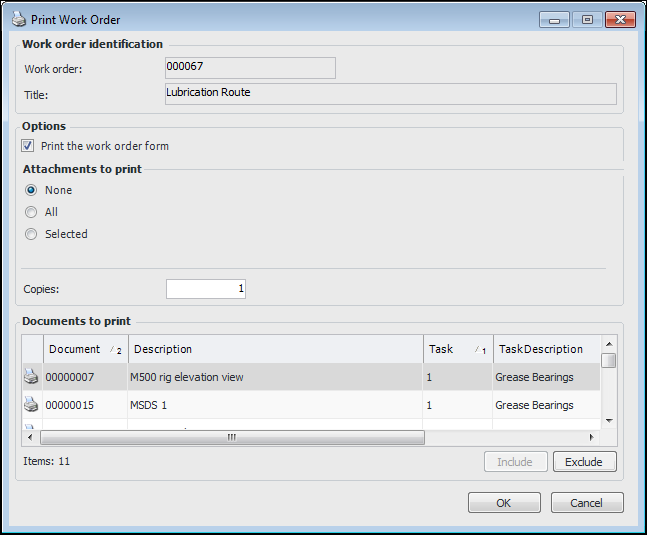Click the grid row-selector corner header

[33, 349]
